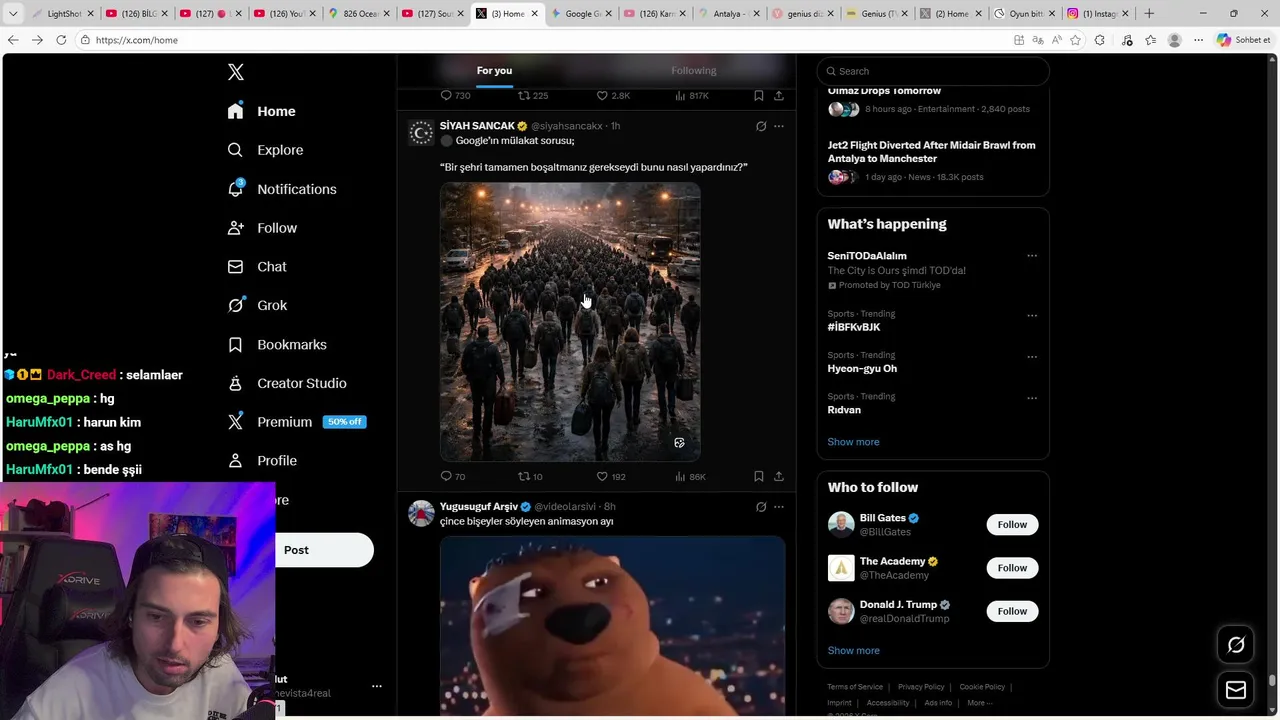
Task: Switch to the Google Gr browser tab
Action: 581,14
